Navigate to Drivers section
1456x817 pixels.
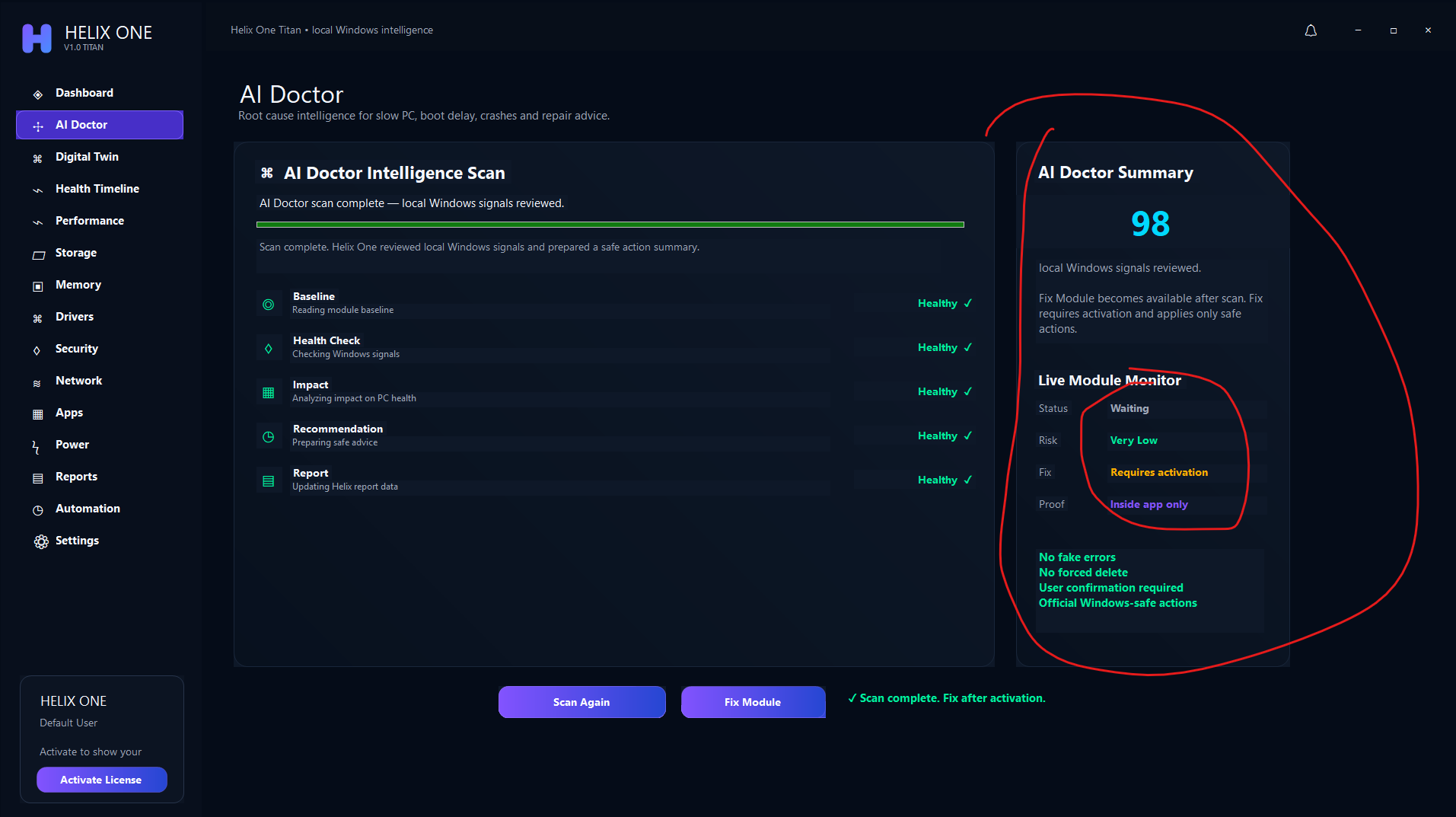pos(75,317)
